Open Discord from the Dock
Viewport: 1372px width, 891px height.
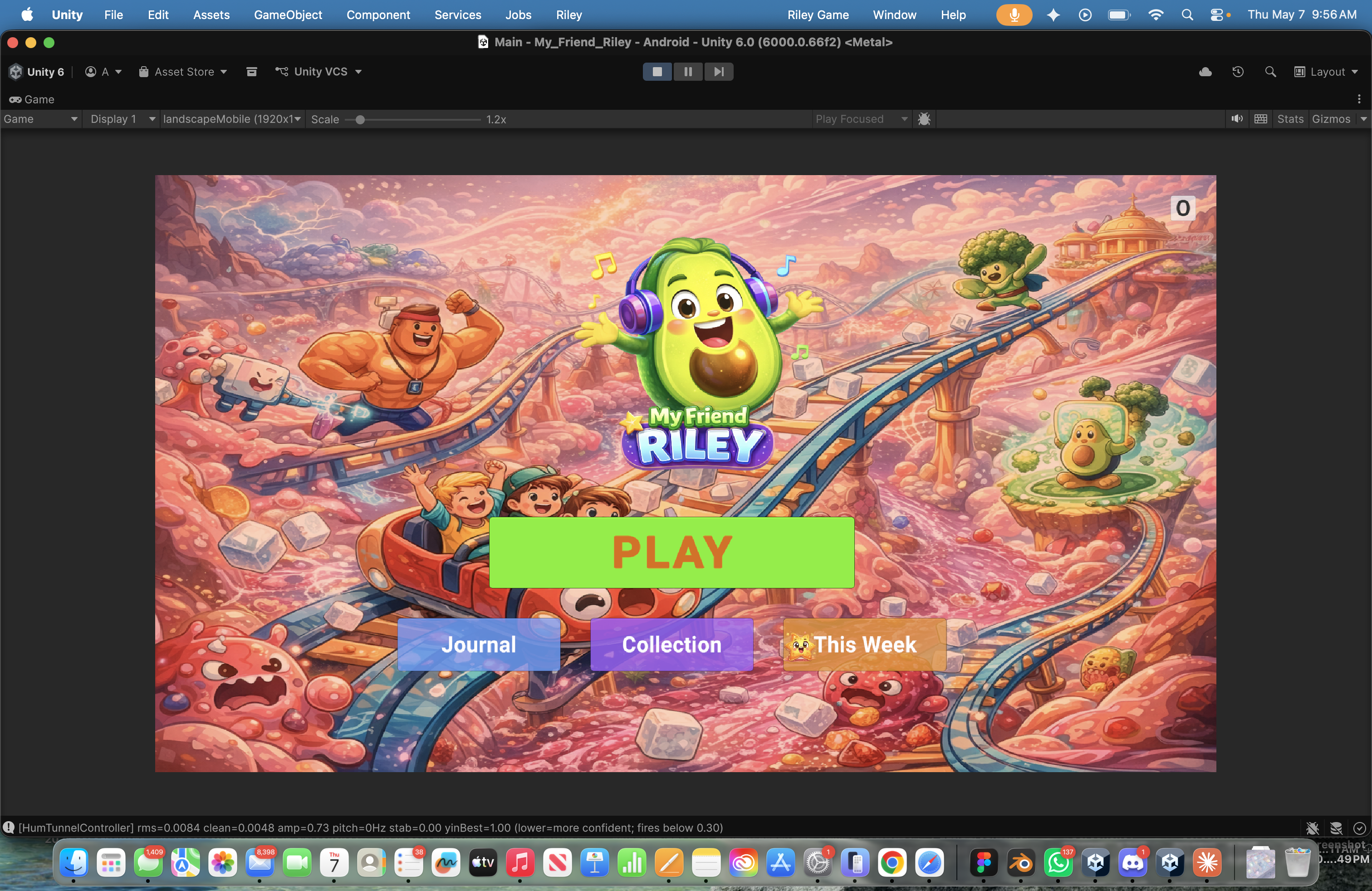[x=1133, y=863]
